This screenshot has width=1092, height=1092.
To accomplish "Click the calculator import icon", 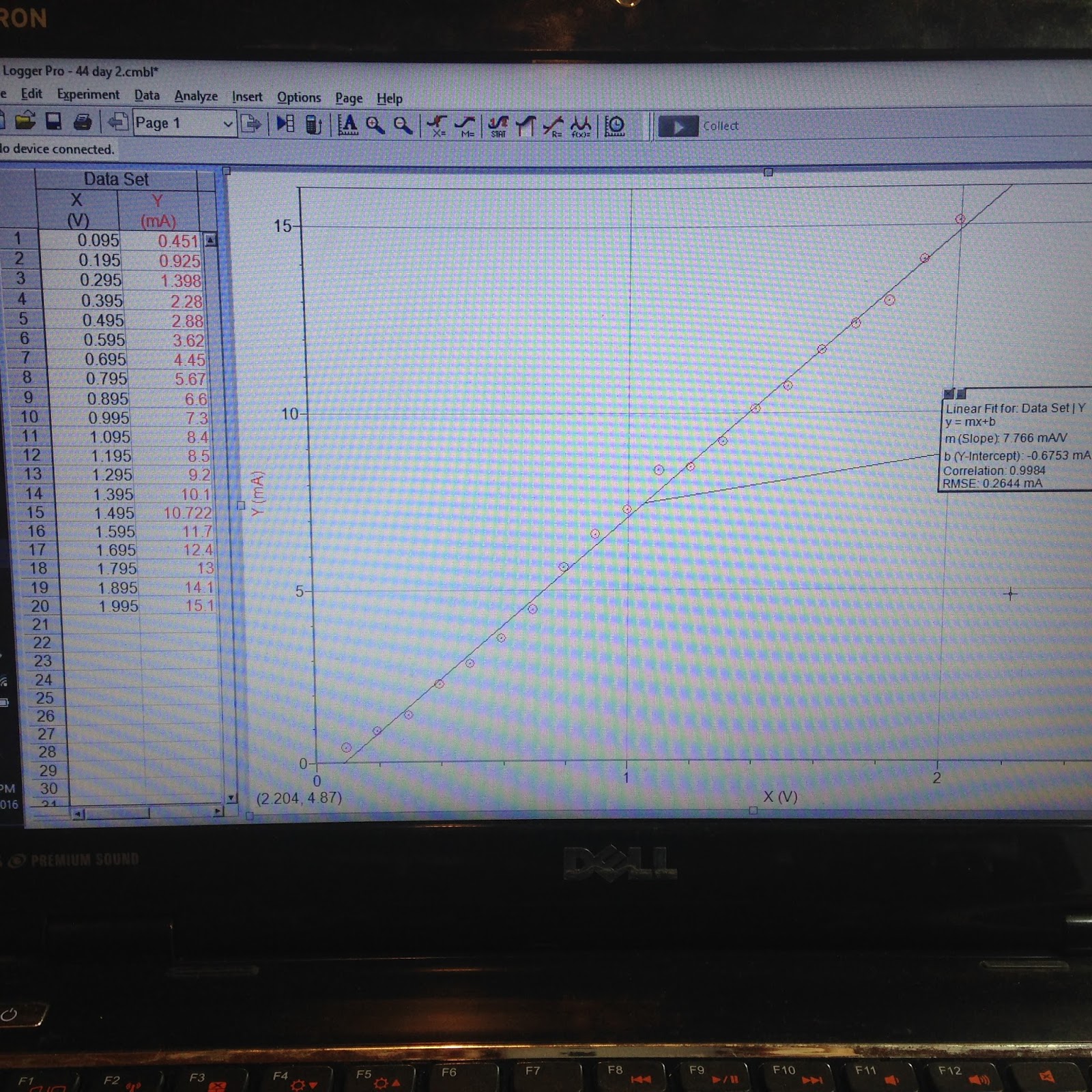I will pyautogui.click(x=313, y=125).
